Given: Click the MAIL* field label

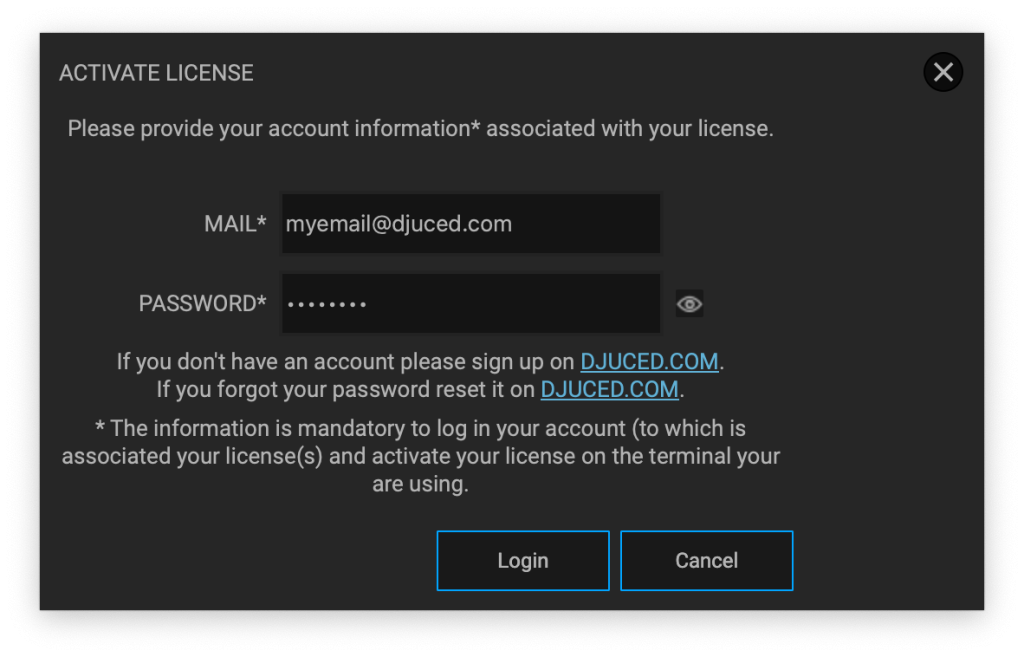Looking at the screenshot, I should [x=235, y=224].
